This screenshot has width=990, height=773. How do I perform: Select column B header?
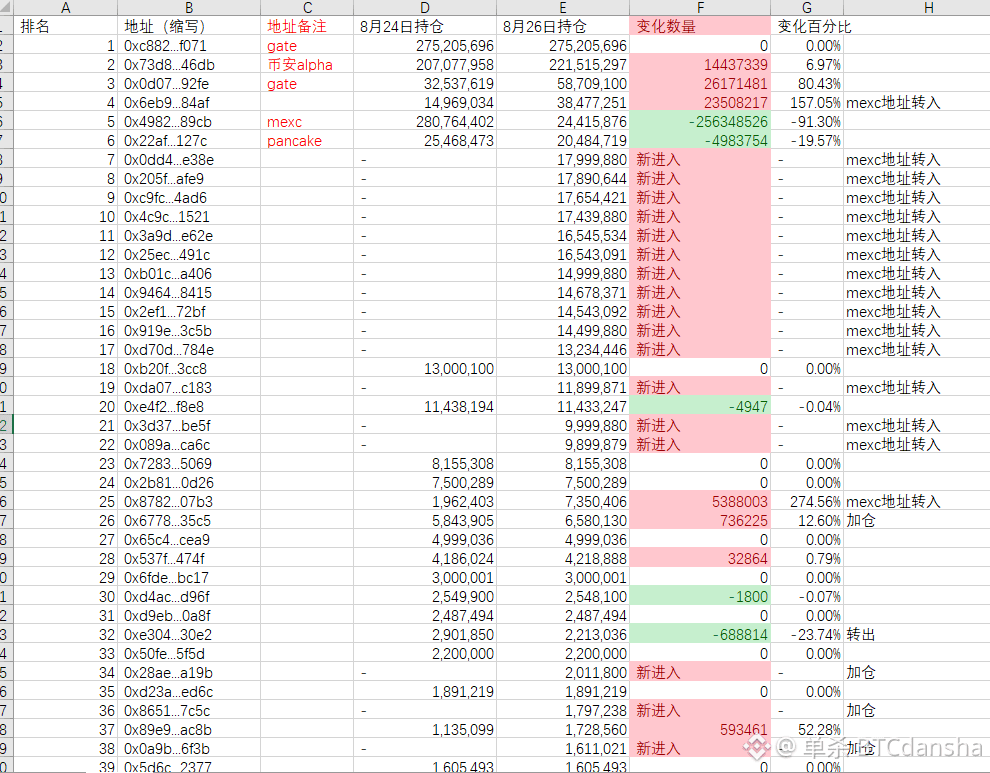pos(189,8)
